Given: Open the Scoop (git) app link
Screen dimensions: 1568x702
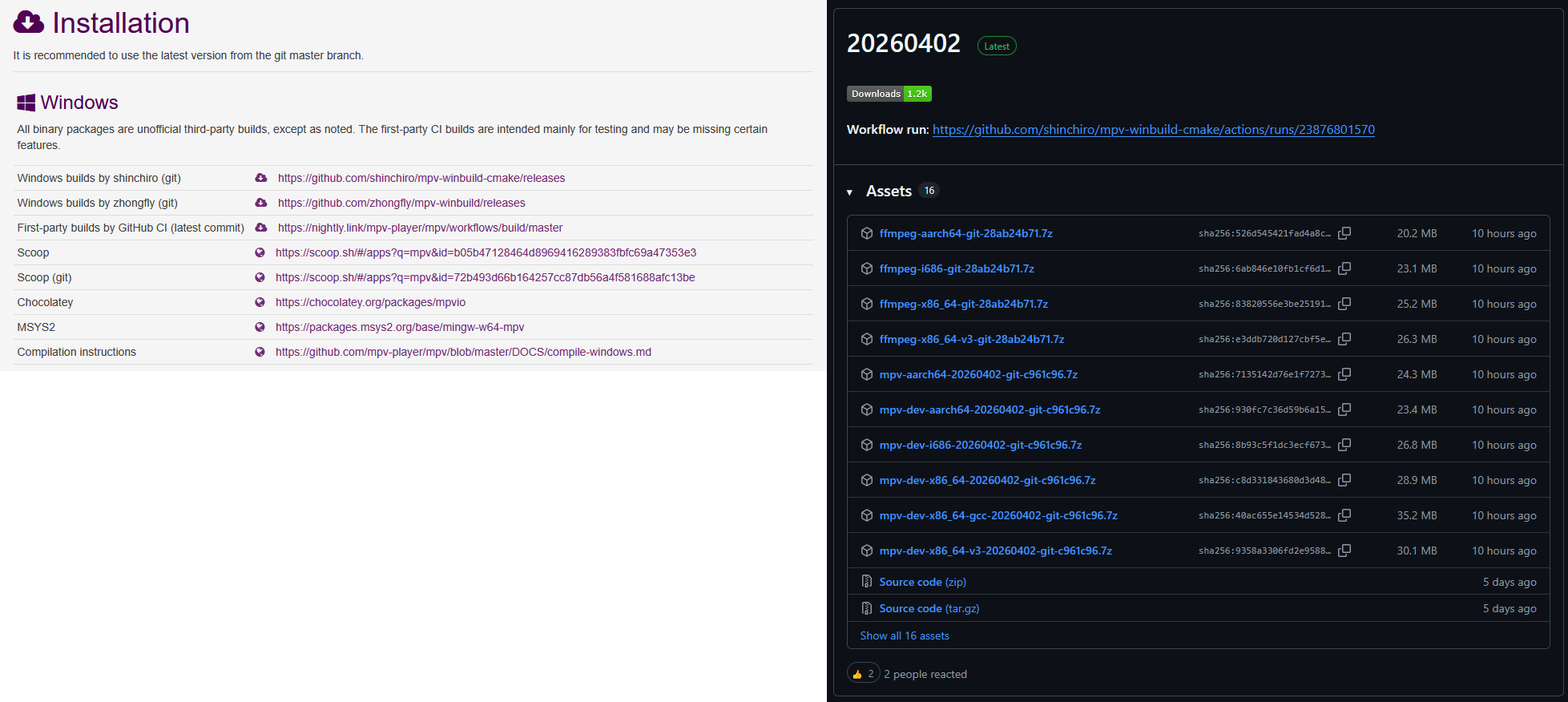Looking at the screenshot, I should [x=486, y=277].
